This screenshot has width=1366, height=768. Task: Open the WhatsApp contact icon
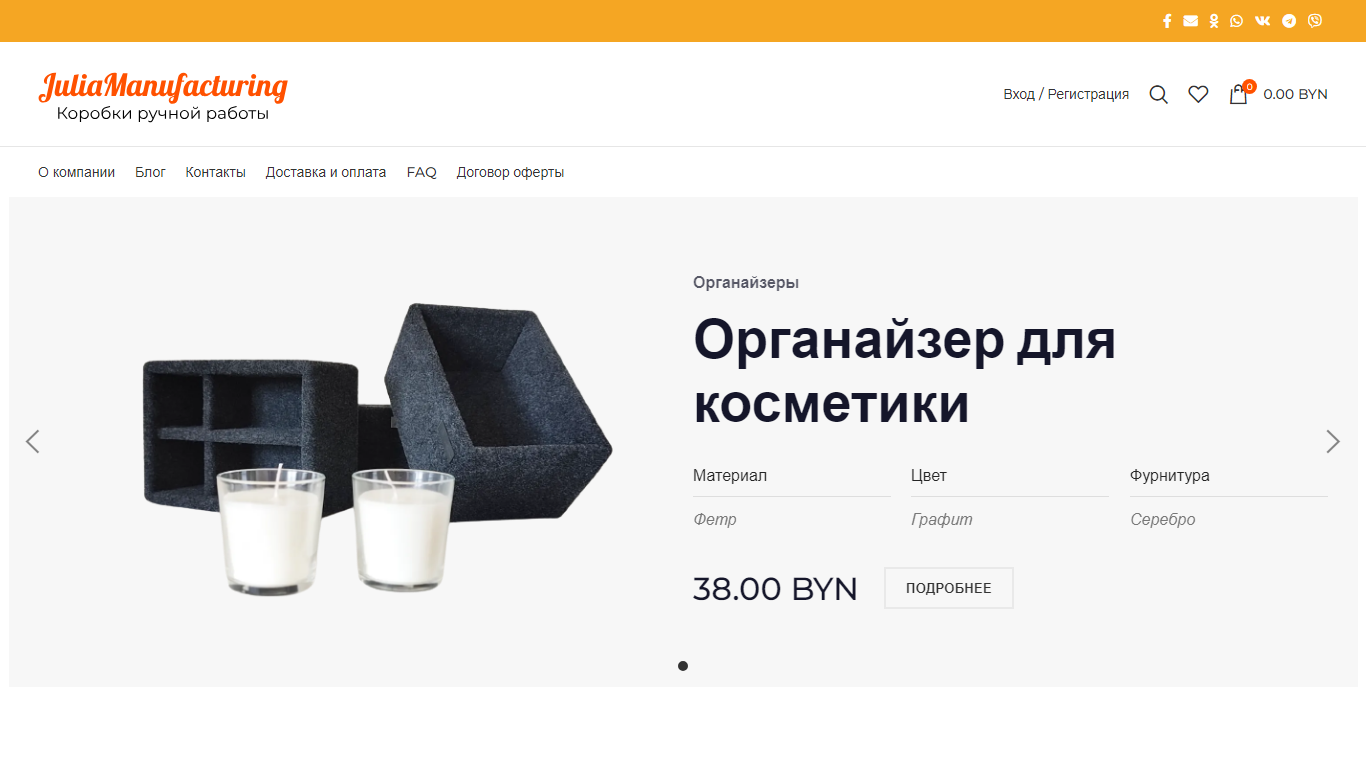point(1237,21)
